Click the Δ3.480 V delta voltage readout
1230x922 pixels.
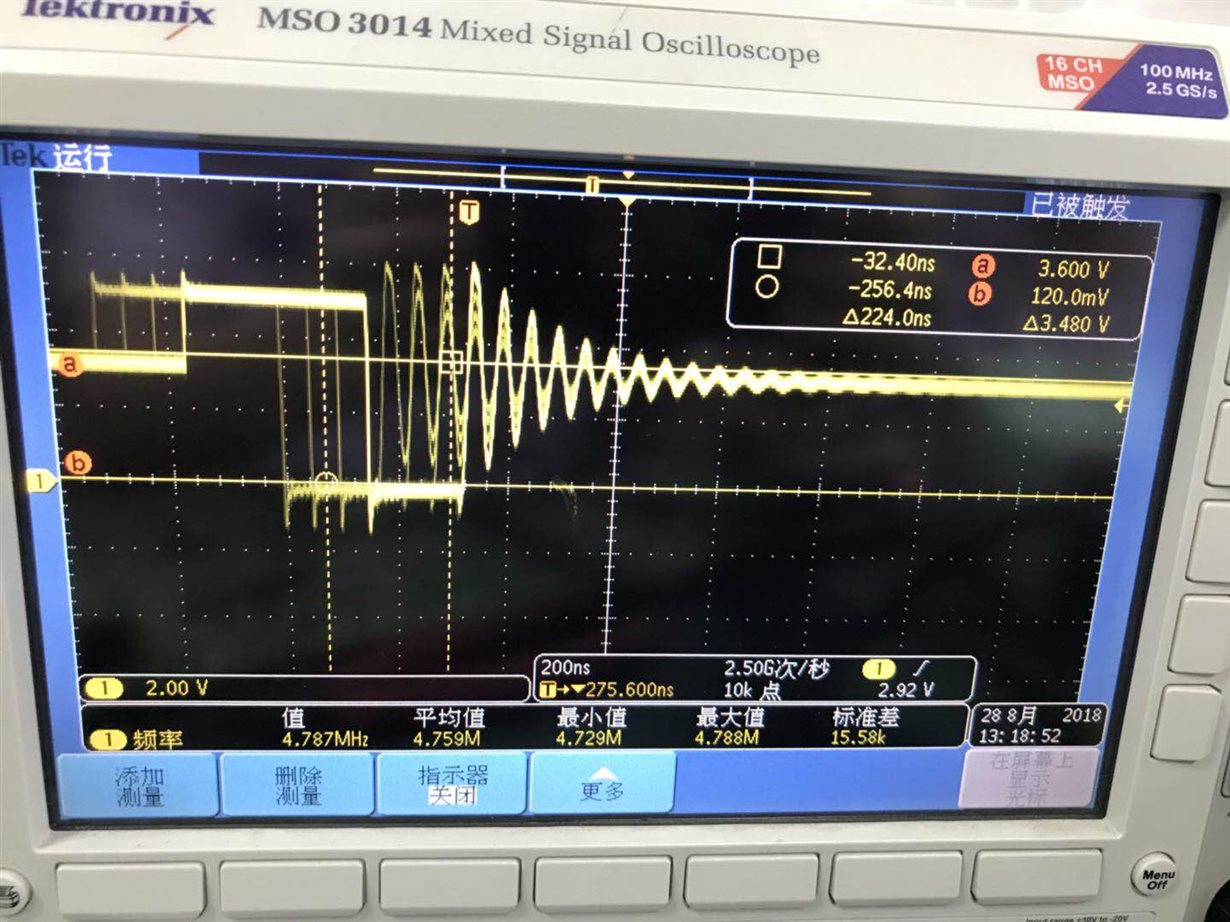pos(1066,324)
